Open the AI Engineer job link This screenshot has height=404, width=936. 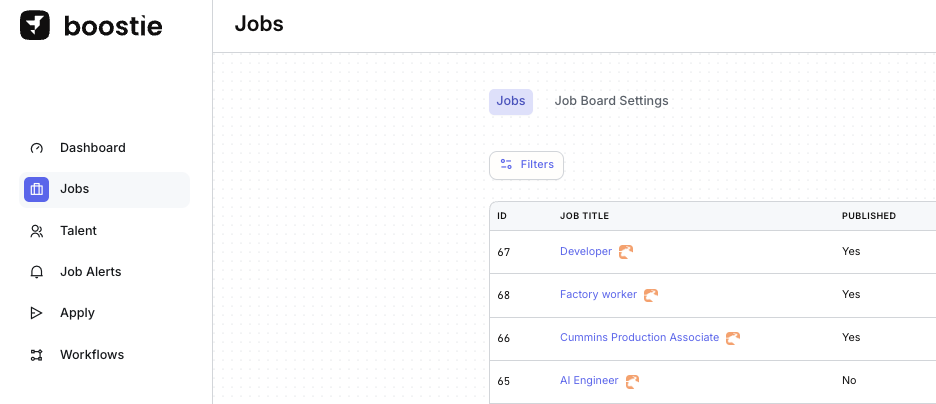[589, 381]
